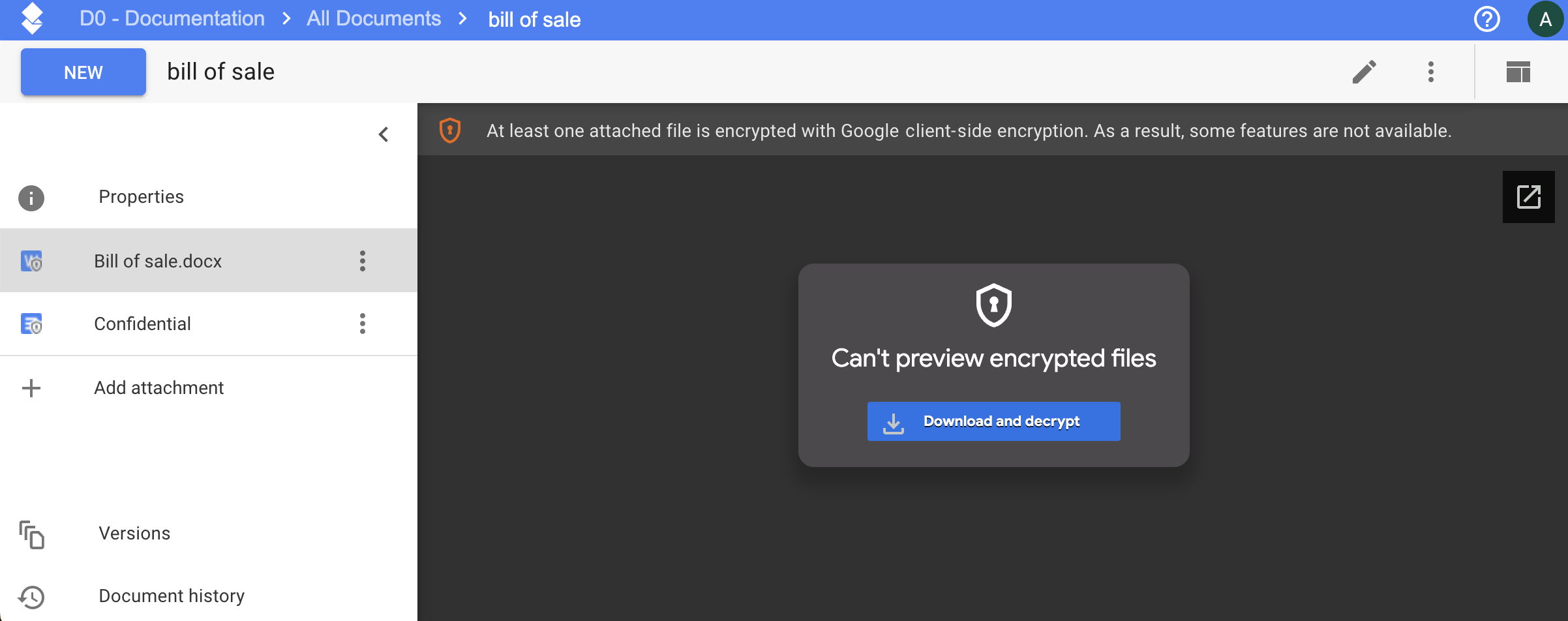Select the Bill of sale.docx attachment
1568x621 pixels.
tap(209, 261)
